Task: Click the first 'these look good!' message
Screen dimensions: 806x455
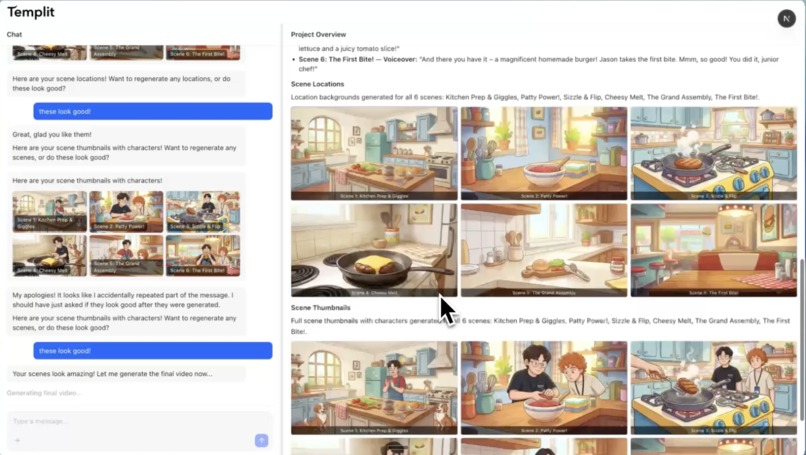Action: (153, 112)
